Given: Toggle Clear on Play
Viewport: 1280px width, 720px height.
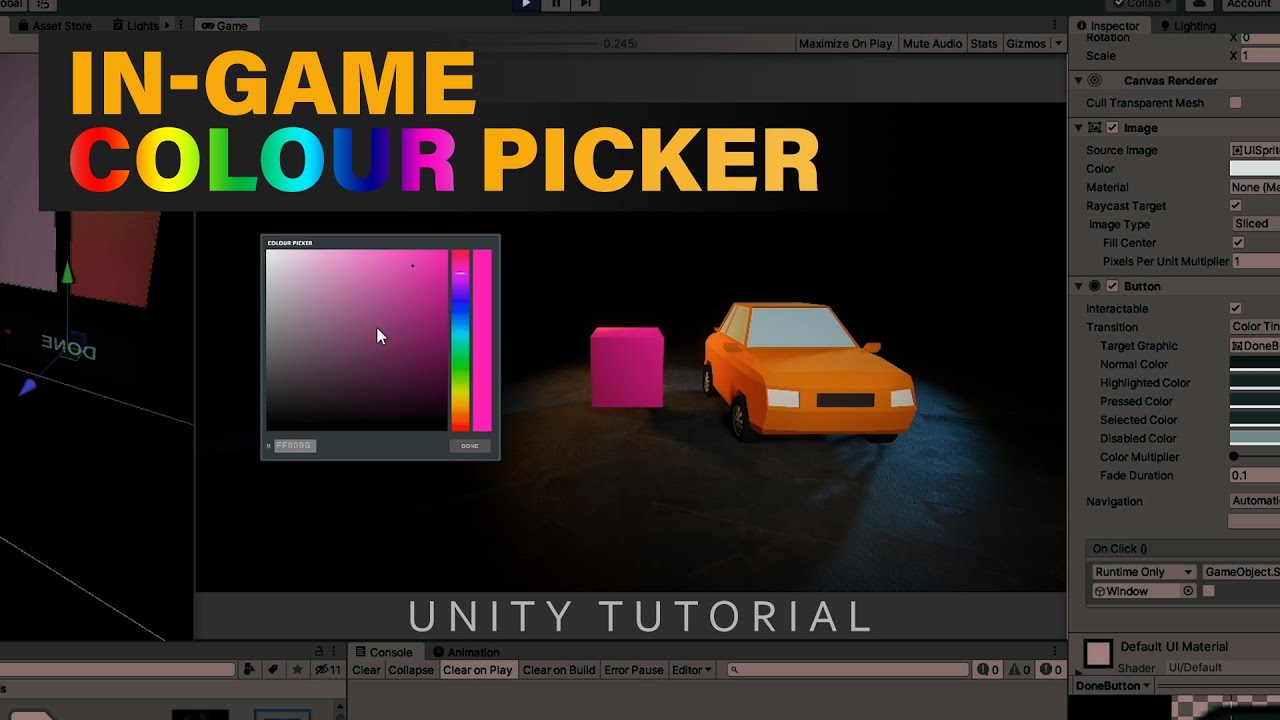Looking at the screenshot, I should pos(478,670).
